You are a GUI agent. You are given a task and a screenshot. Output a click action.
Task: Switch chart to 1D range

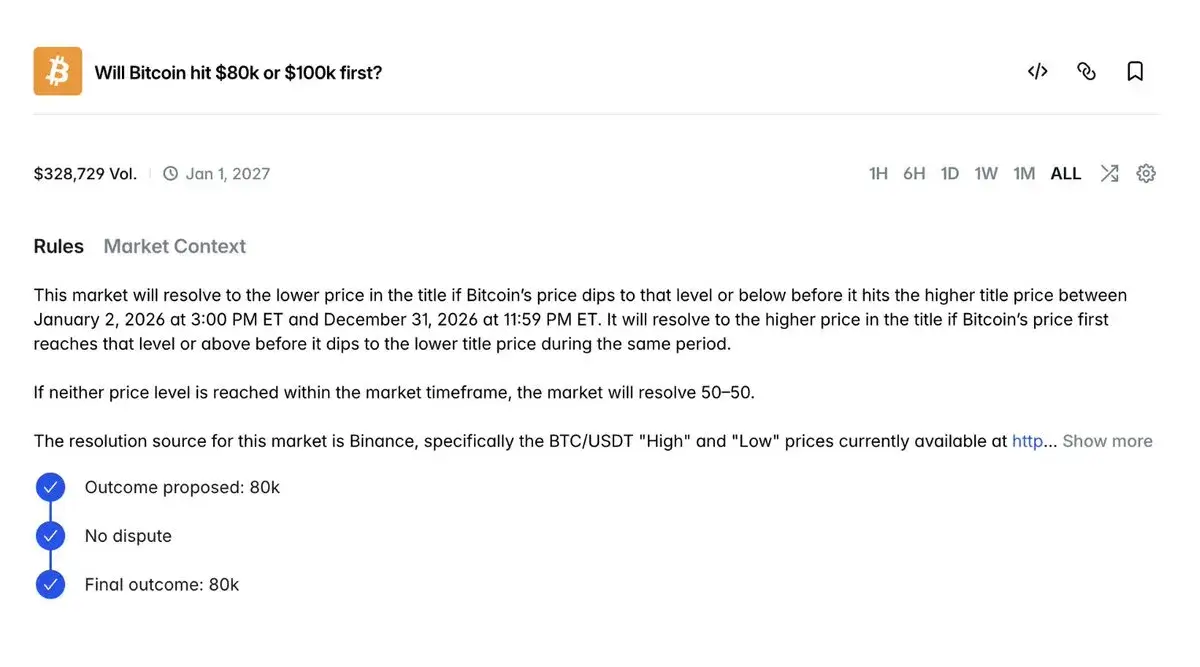950,174
